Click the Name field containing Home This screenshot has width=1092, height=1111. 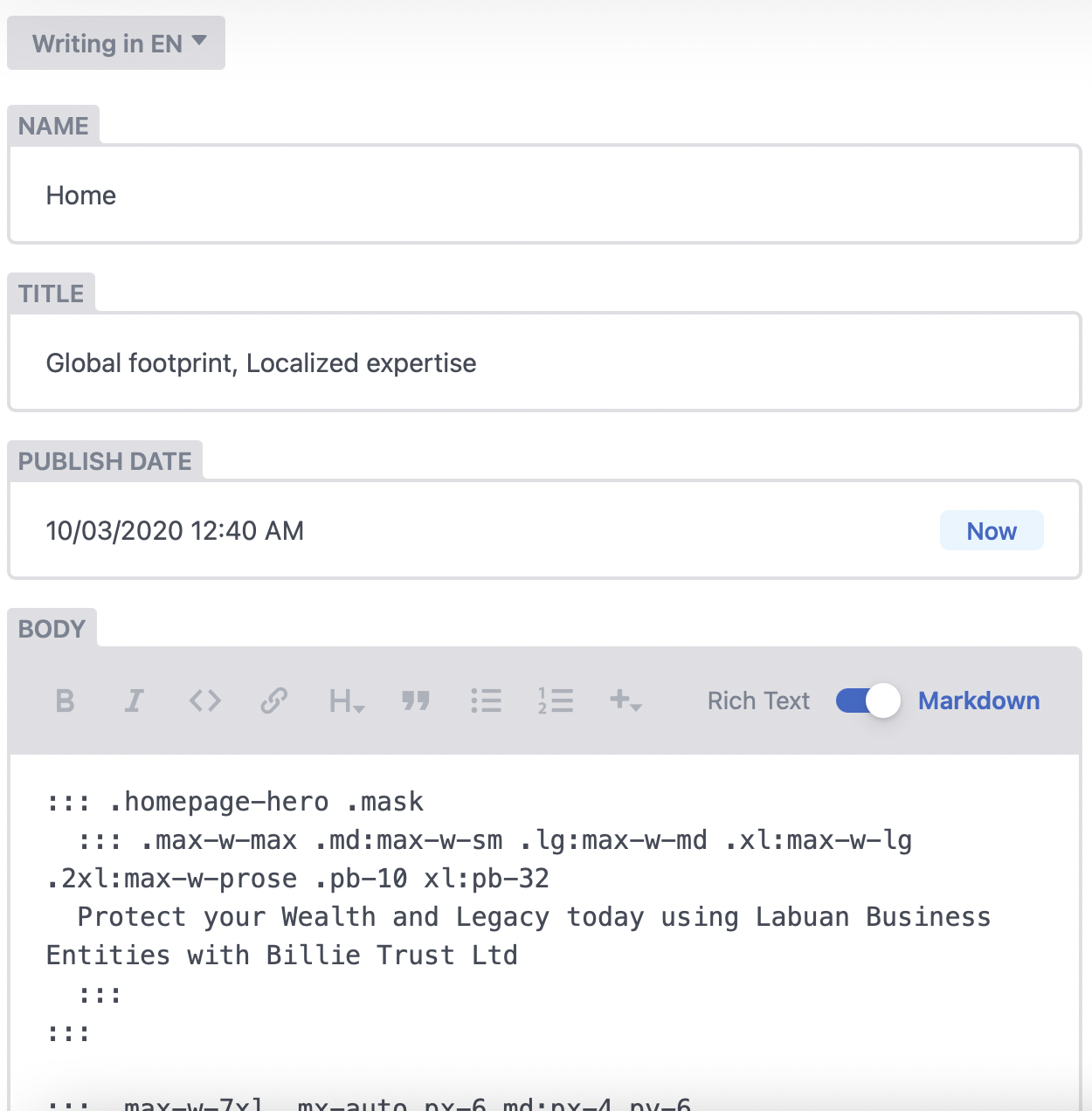[x=543, y=195]
